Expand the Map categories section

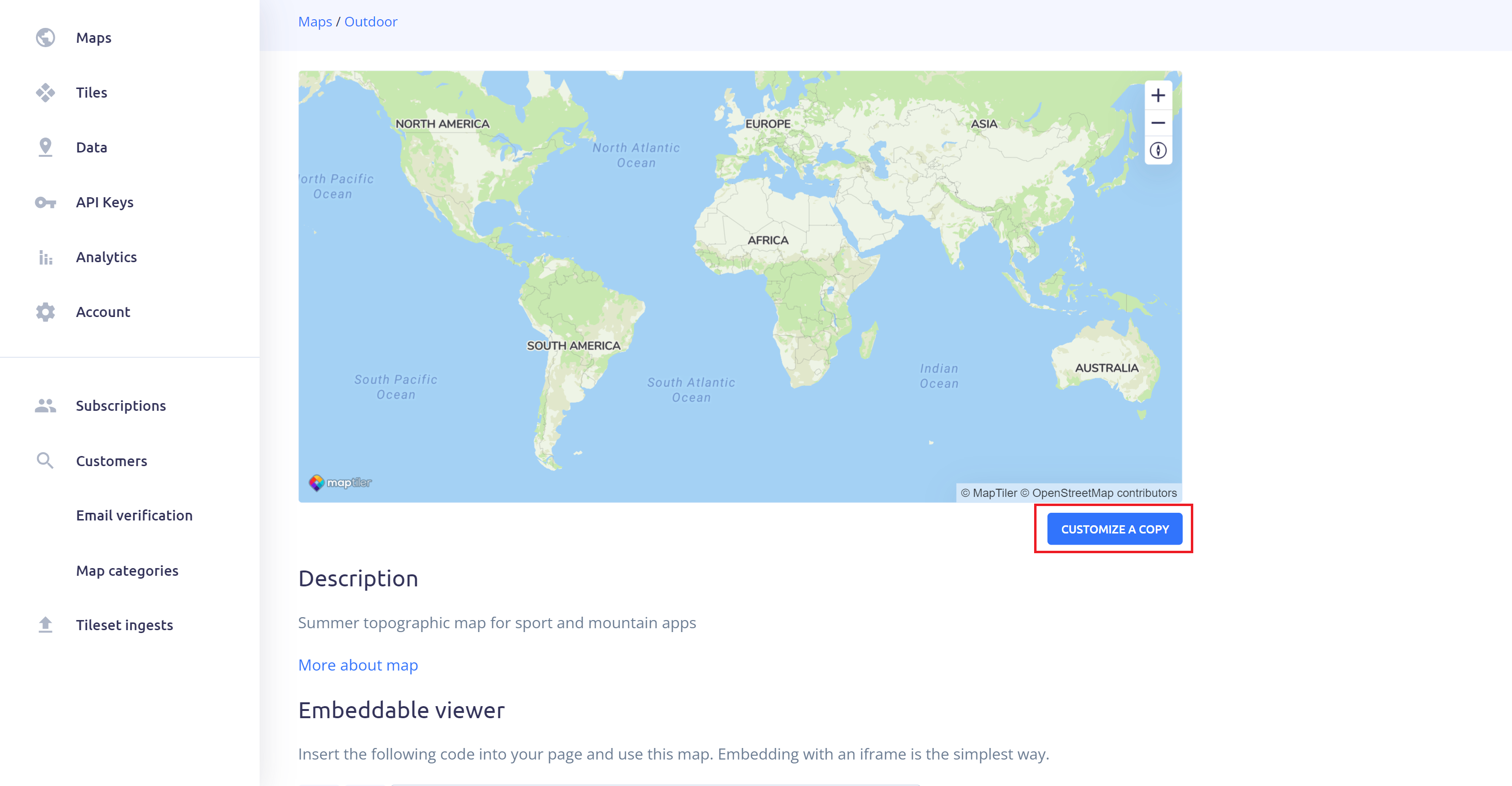coord(127,570)
